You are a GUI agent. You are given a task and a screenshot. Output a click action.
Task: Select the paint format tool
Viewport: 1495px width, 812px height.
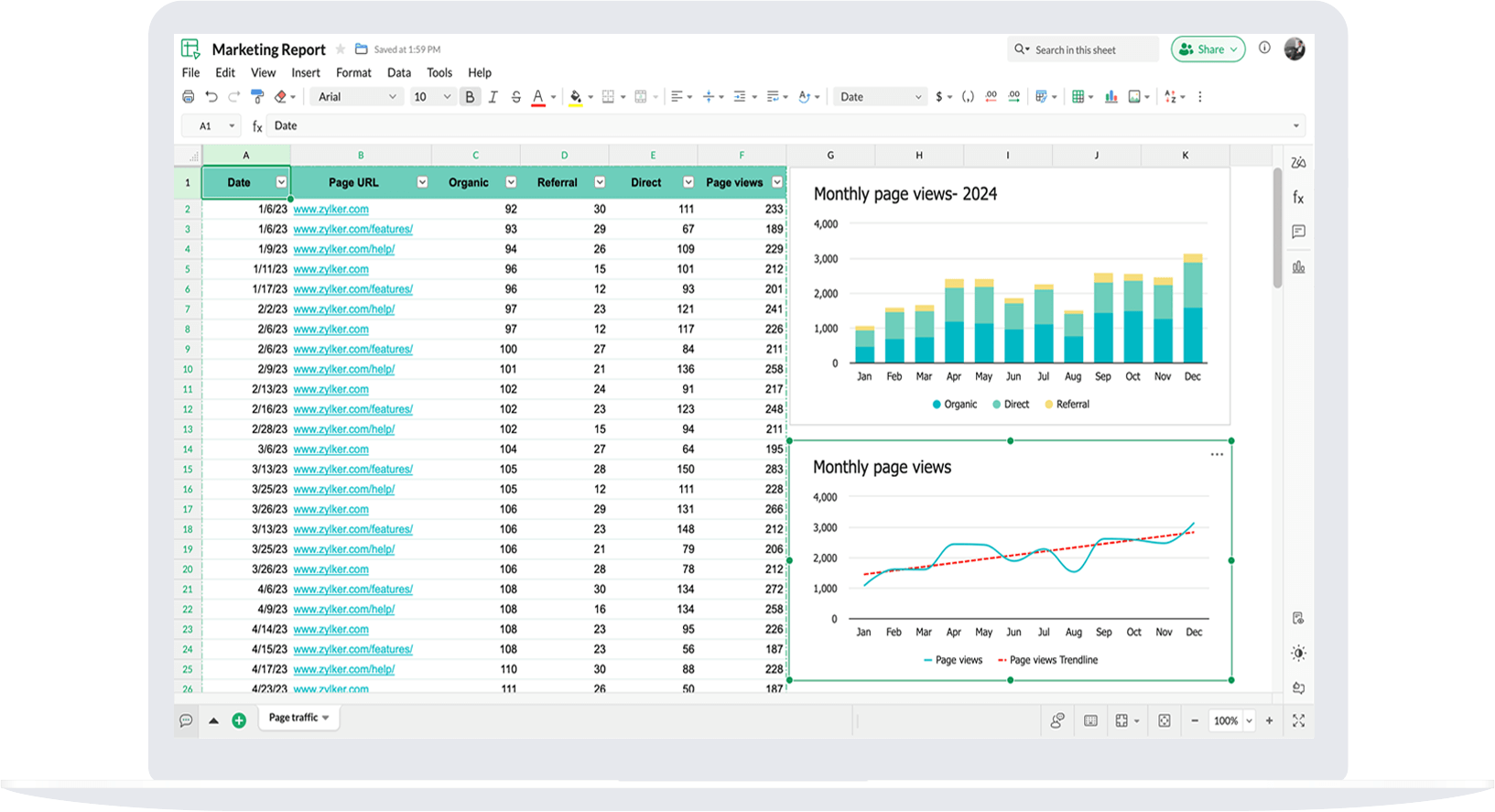[x=257, y=97]
